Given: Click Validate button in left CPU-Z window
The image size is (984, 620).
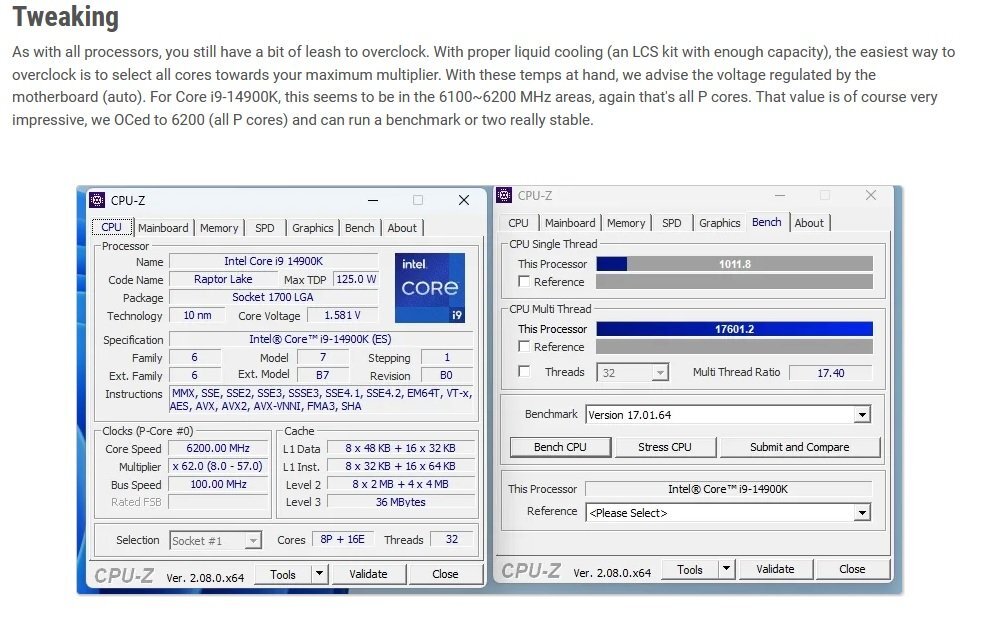Looking at the screenshot, I should [368, 574].
